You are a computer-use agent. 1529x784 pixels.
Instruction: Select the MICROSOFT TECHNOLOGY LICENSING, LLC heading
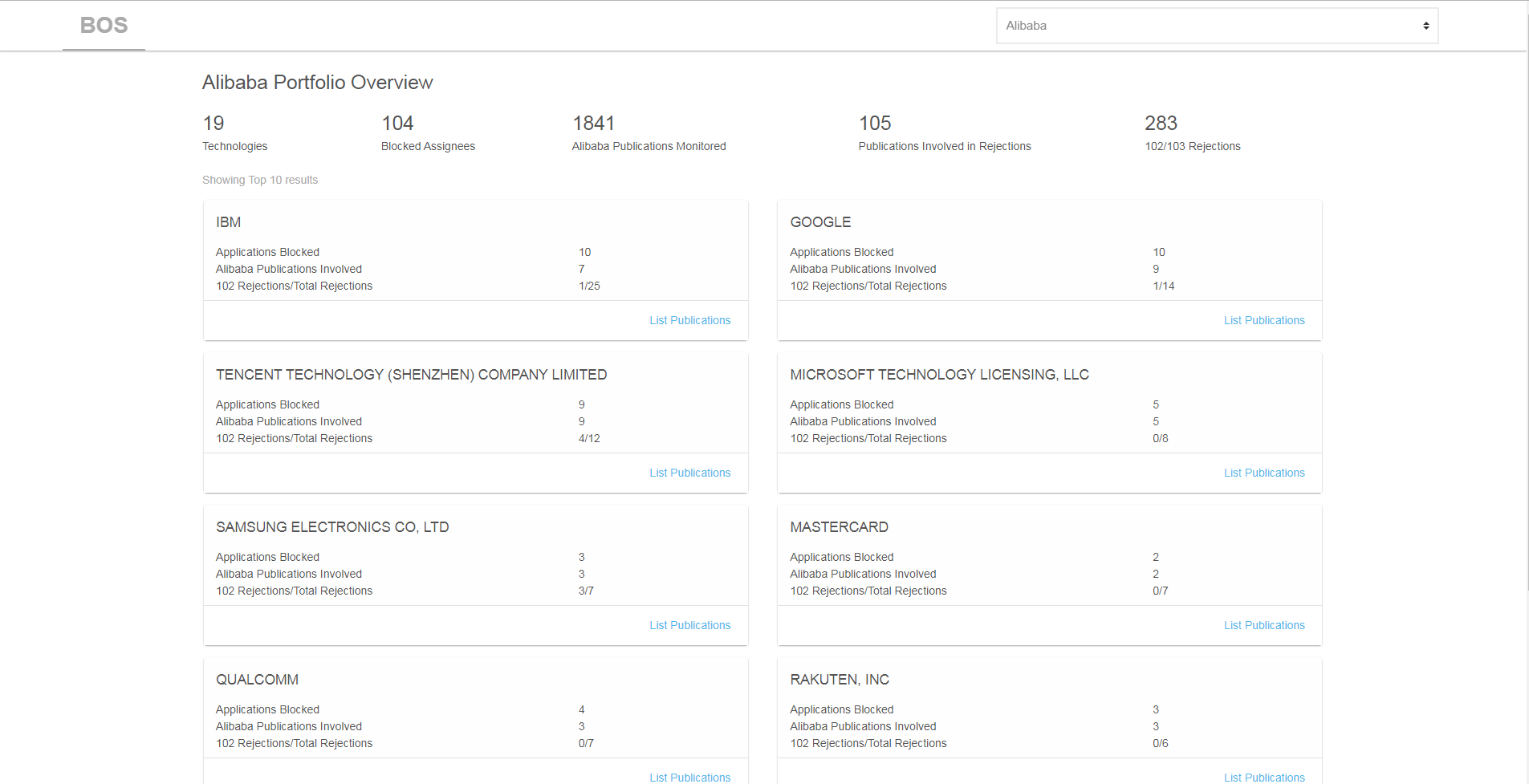point(939,375)
